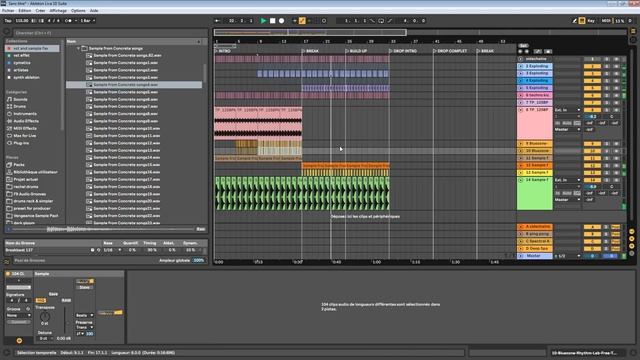The width and height of the screenshot is (640, 360).
Task: Open the Edition menu
Action: click(x=24, y=11)
